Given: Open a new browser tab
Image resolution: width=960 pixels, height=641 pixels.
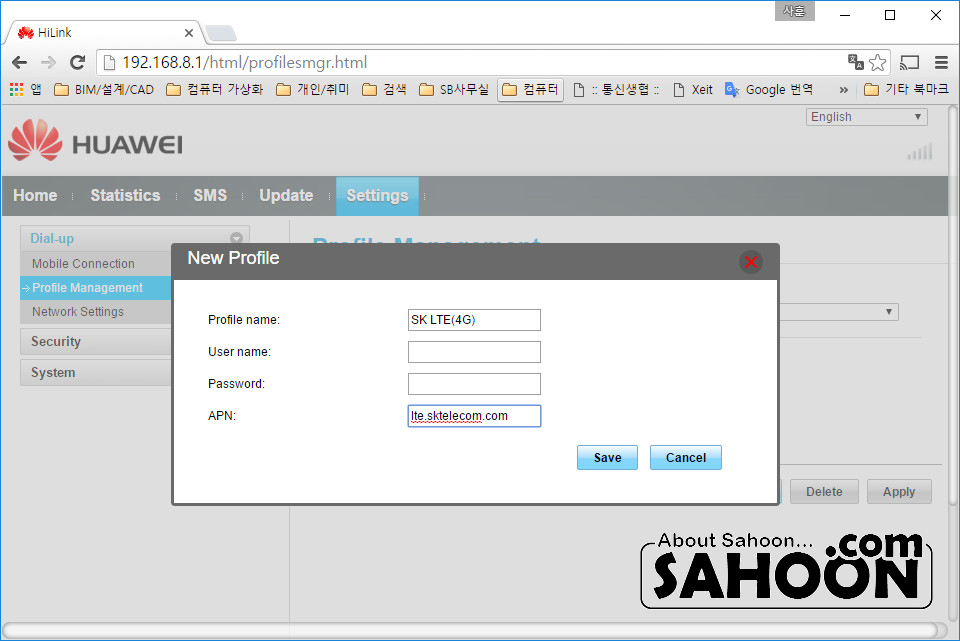Looking at the screenshot, I should (x=220, y=33).
